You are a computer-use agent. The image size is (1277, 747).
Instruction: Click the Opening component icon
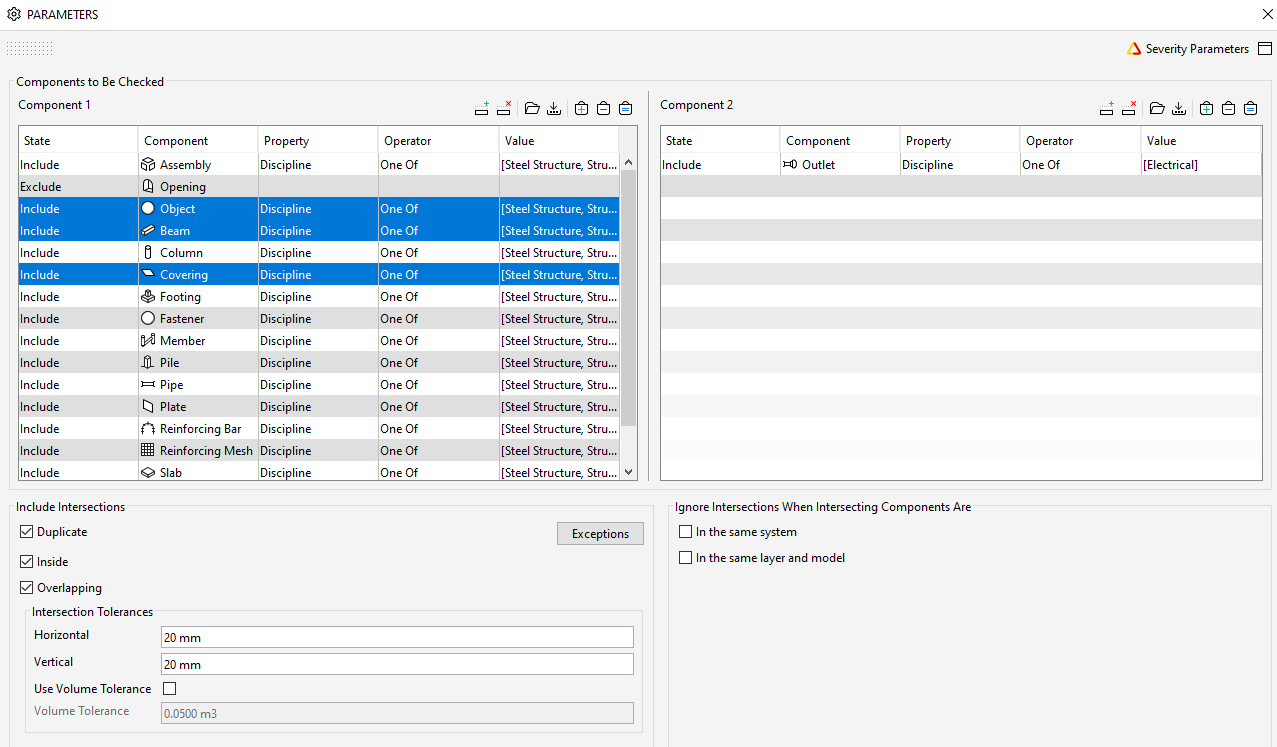pos(148,187)
